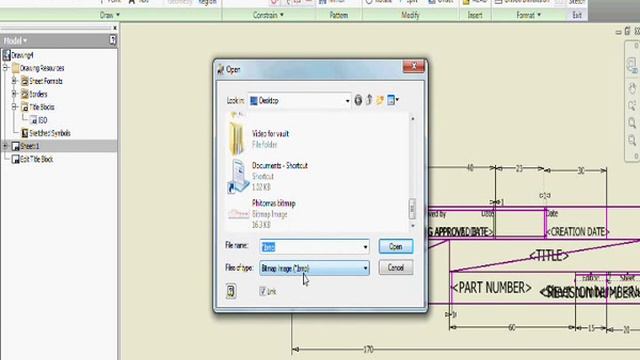This screenshot has height=360, width=640.
Task: Select the Sketched Symbols tree label
Action: tap(50, 133)
